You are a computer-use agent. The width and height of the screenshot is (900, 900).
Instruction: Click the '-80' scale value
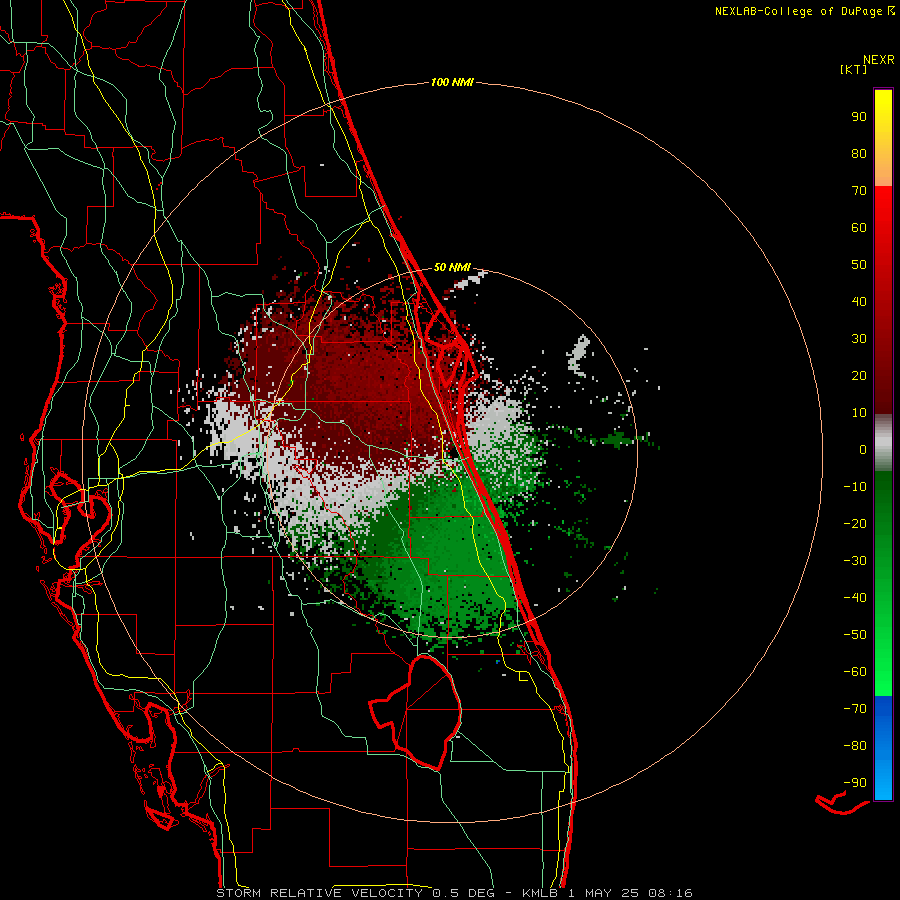(855, 746)
